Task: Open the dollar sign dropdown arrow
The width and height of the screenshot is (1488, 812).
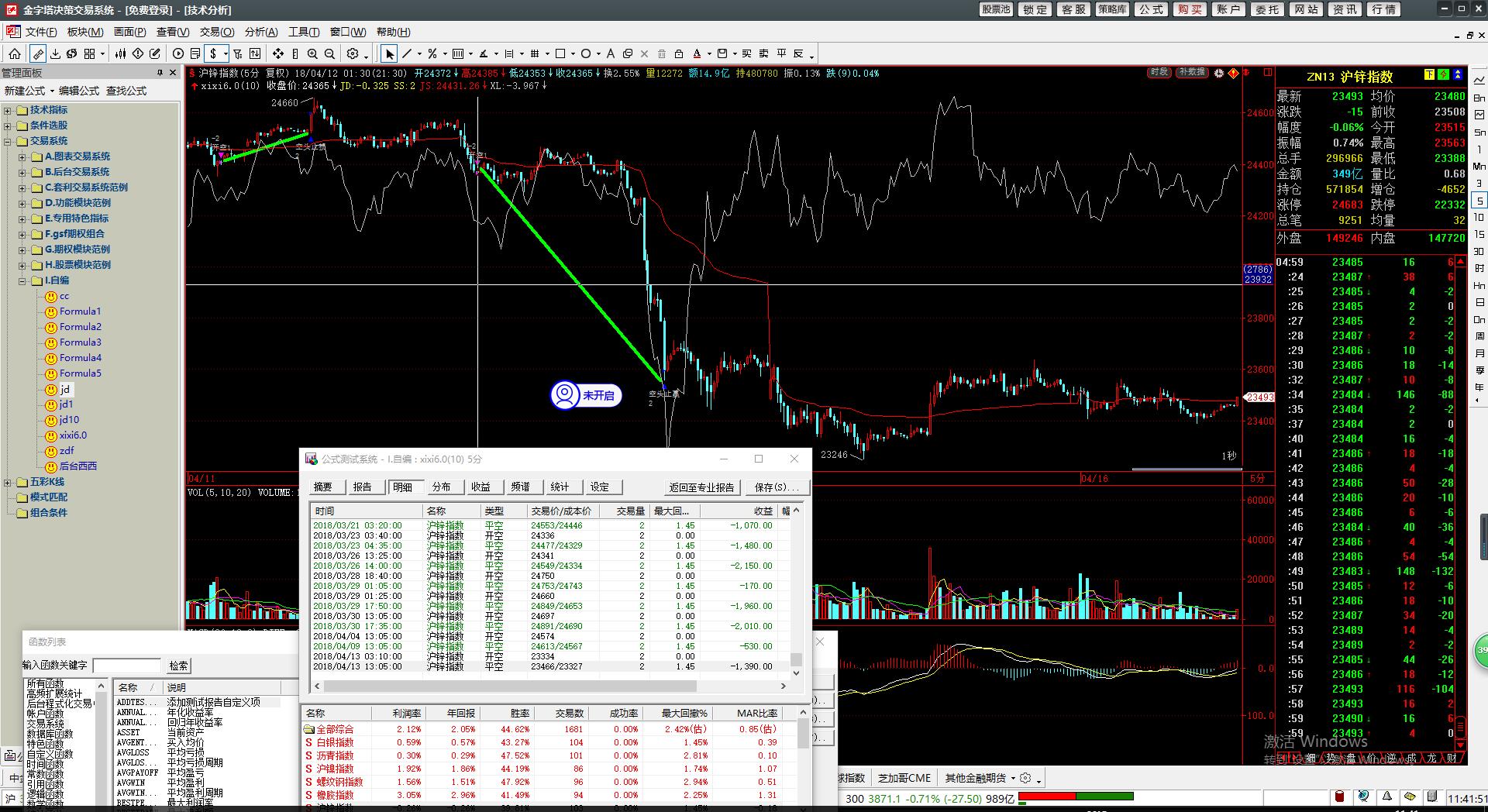Action: coord(226,54)
